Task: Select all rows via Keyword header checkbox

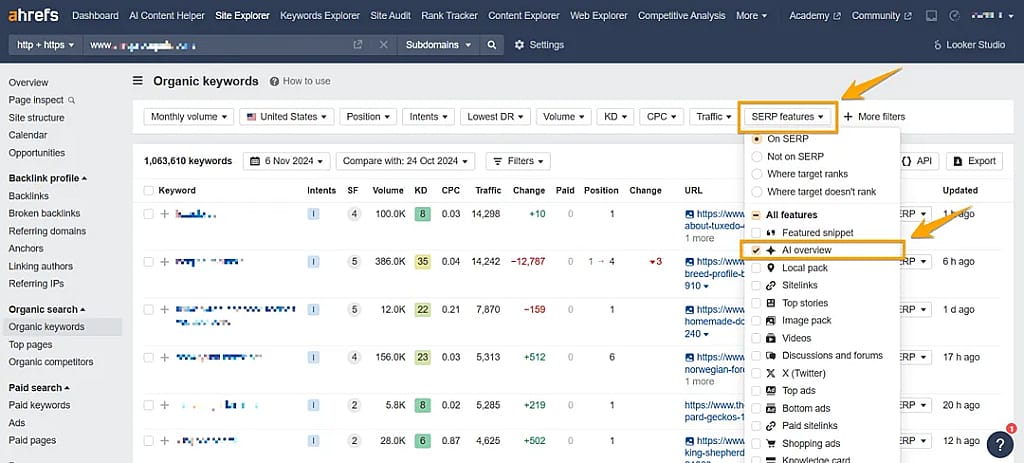Action: click(x=148, y=191)
